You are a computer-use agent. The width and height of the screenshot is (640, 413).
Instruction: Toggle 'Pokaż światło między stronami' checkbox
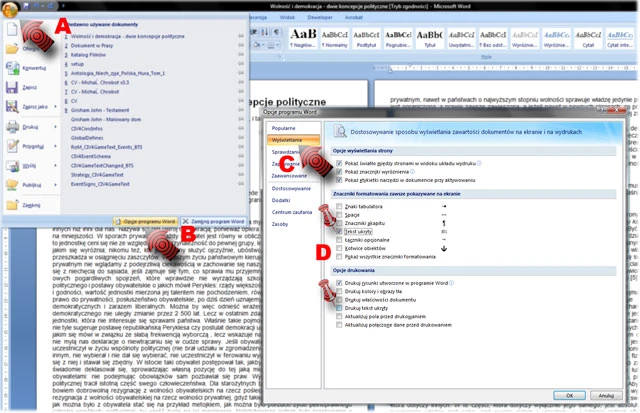click(x=339, y=163)
